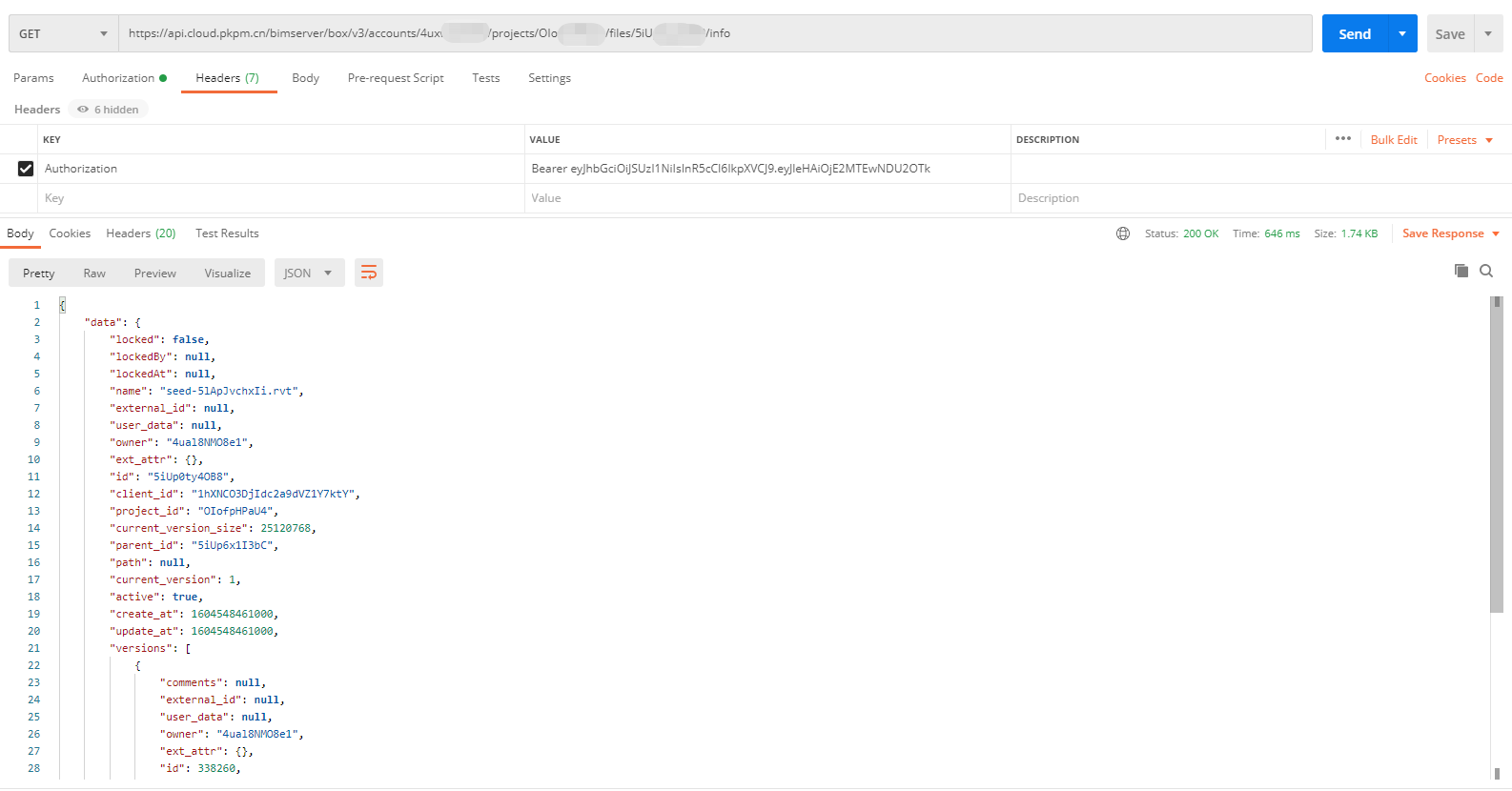This screenshot has height=791, width=1512.
Task: Click the wrap lines icon in response toolbar
Action: (x=368, y=274)
